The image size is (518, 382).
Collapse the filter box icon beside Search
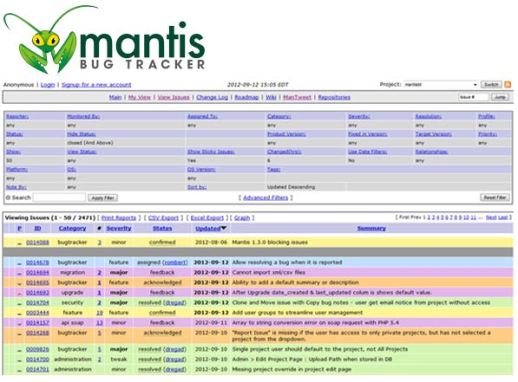(8, 198)
